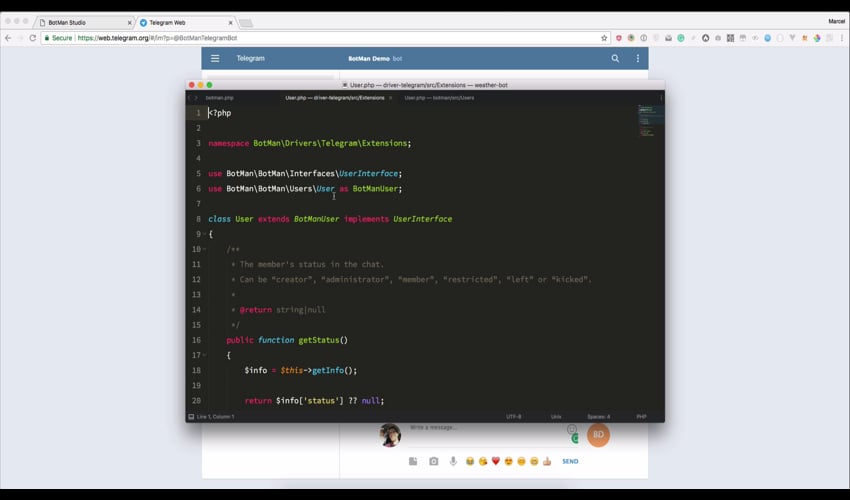The width and height of the screenshot is (850, 500).
Task: Open emoji picker in message field
Action: (x=571, y=429)
